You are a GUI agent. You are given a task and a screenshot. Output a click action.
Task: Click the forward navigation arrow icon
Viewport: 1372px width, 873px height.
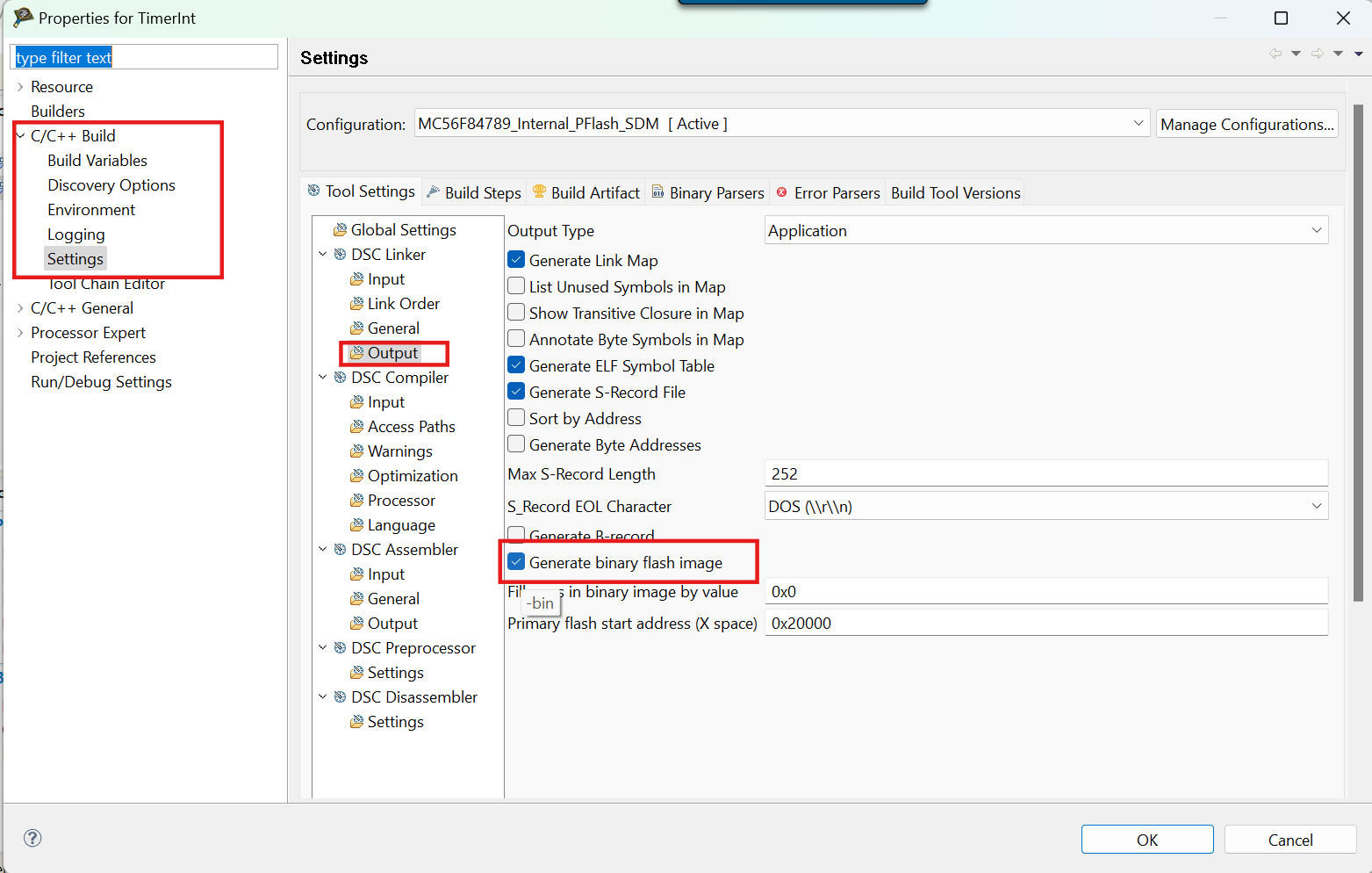1317,53
